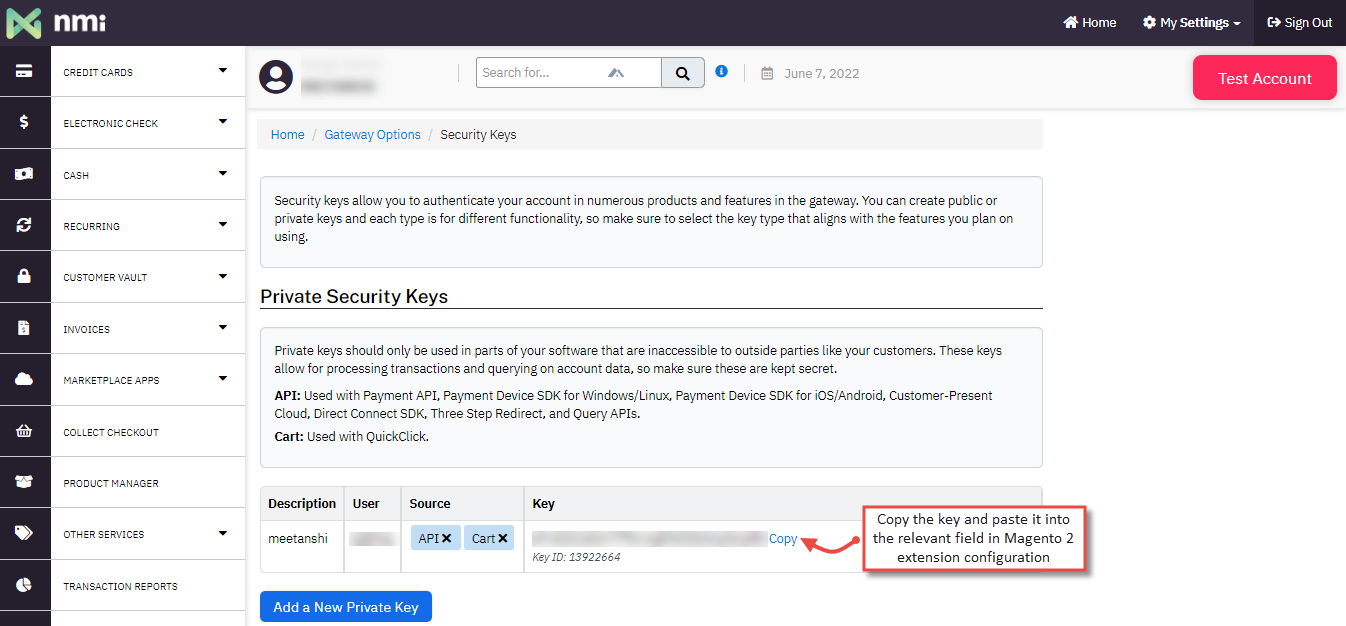Viewport: 1346px width, 626px height.
Task: Open Gateway Options from the breadcrumb
Action: pyautogui.click(x=372, y=133)
